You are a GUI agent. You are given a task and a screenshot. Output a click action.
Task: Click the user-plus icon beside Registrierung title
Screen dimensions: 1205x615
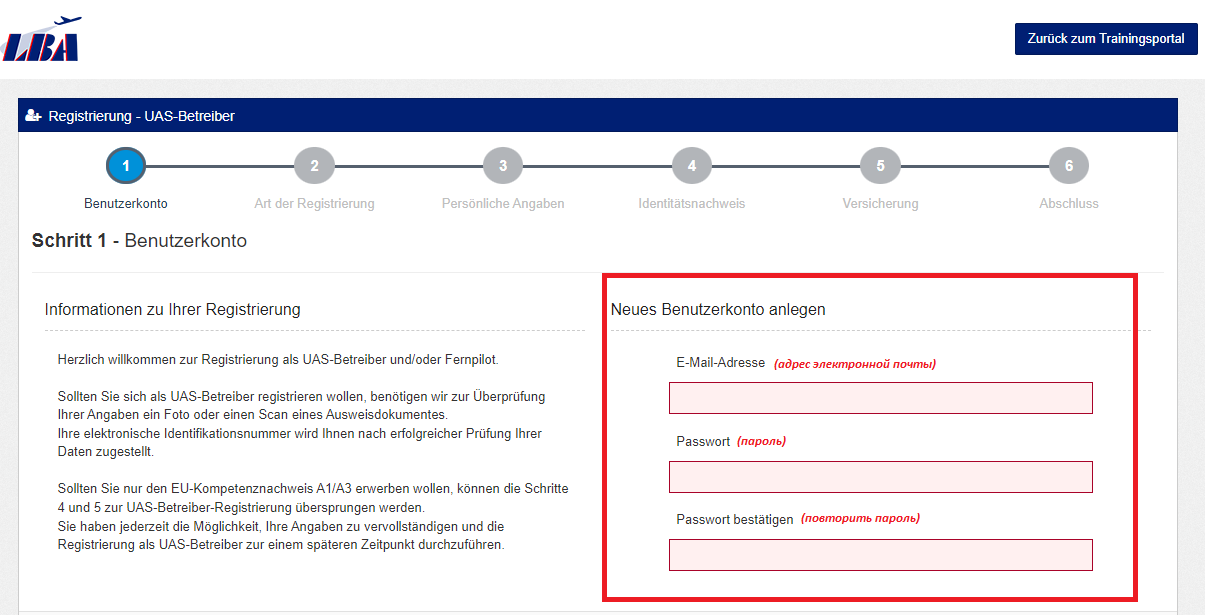click(x=34, y=116)
